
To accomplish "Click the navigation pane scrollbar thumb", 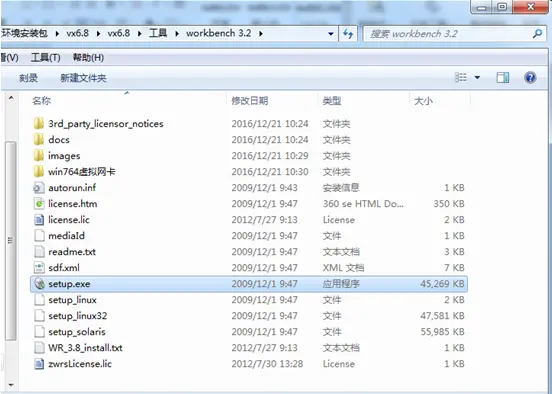I will pos(11,241).
